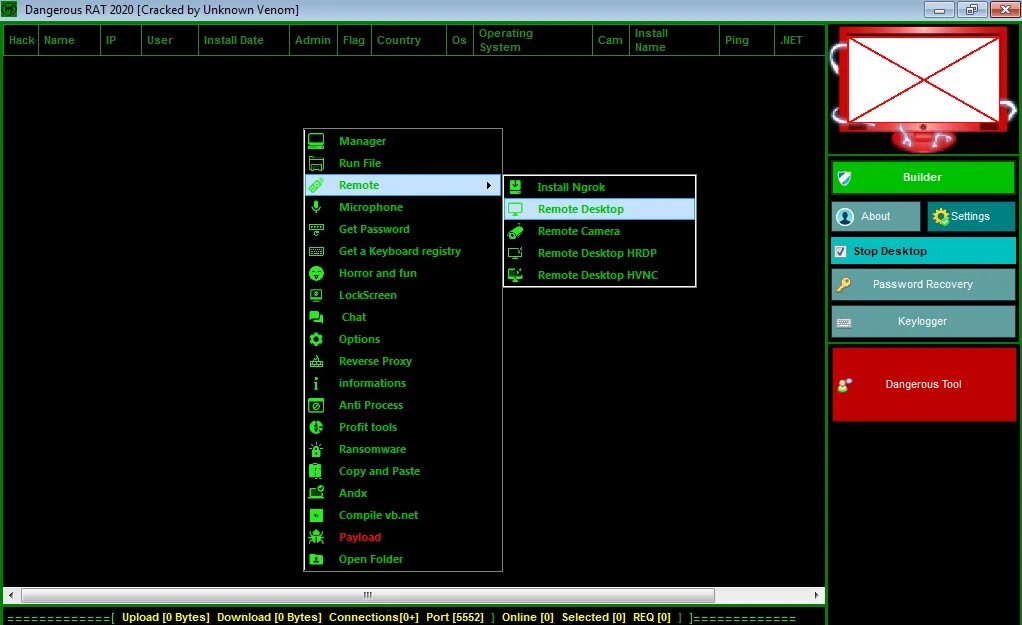Click the Upload [0 Bytes] status text

point(166,617)
